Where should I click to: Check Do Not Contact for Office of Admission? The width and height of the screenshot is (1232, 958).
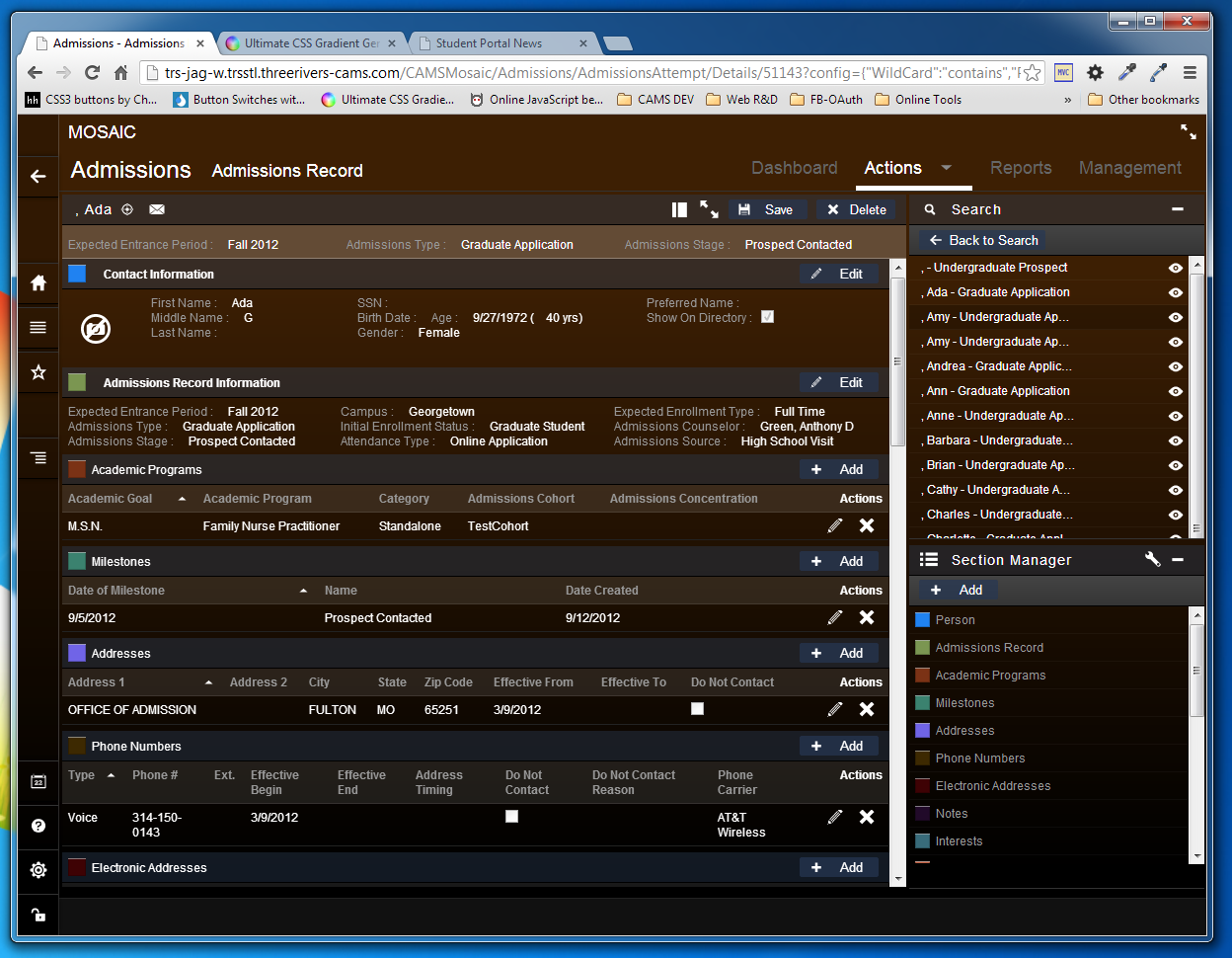[697, 709]
